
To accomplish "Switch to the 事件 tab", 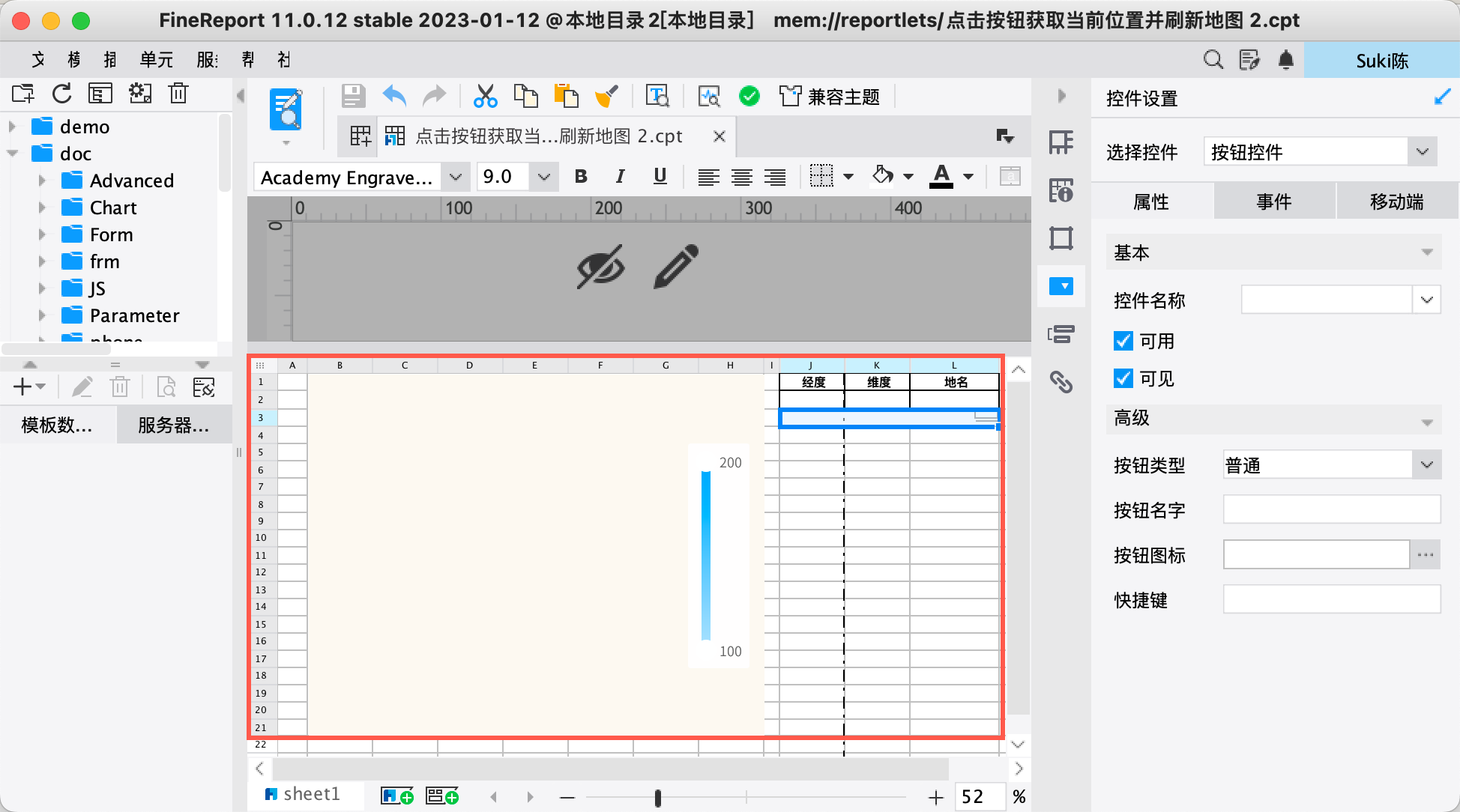I will pyautogui.click(x=1273, y=202).
